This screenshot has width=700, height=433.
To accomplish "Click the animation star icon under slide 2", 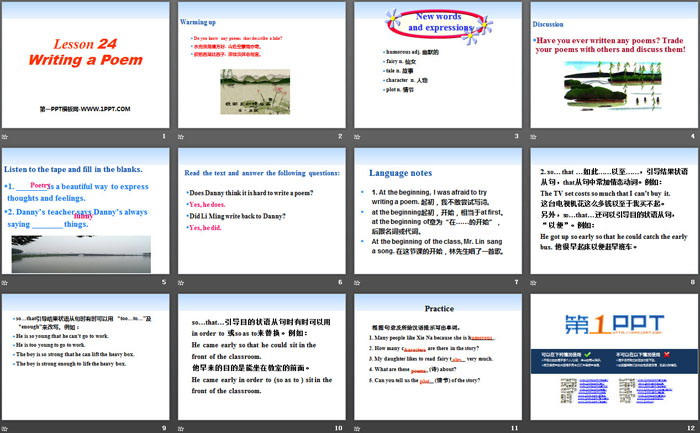I will tap(181, 137).
